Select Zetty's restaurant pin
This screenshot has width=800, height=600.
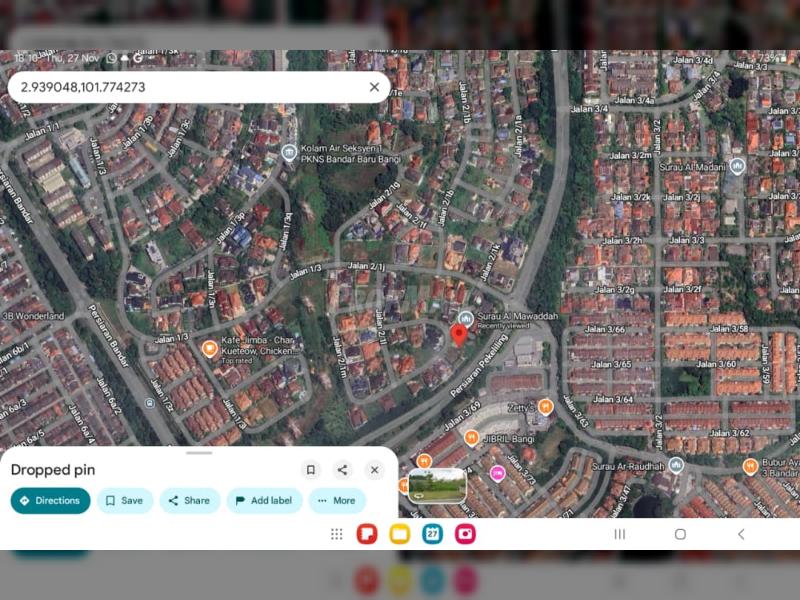(545, 406)
